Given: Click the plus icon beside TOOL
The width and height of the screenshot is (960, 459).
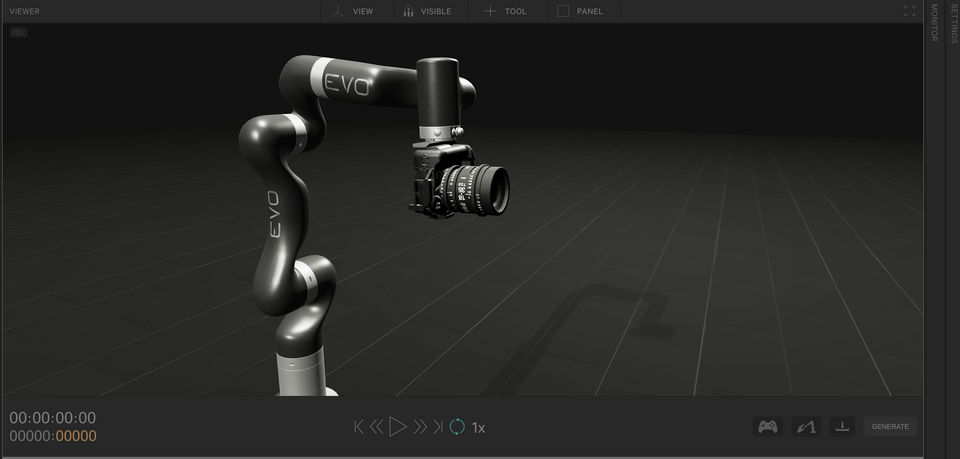Looking at the screenshot, I should click(490, 11).
